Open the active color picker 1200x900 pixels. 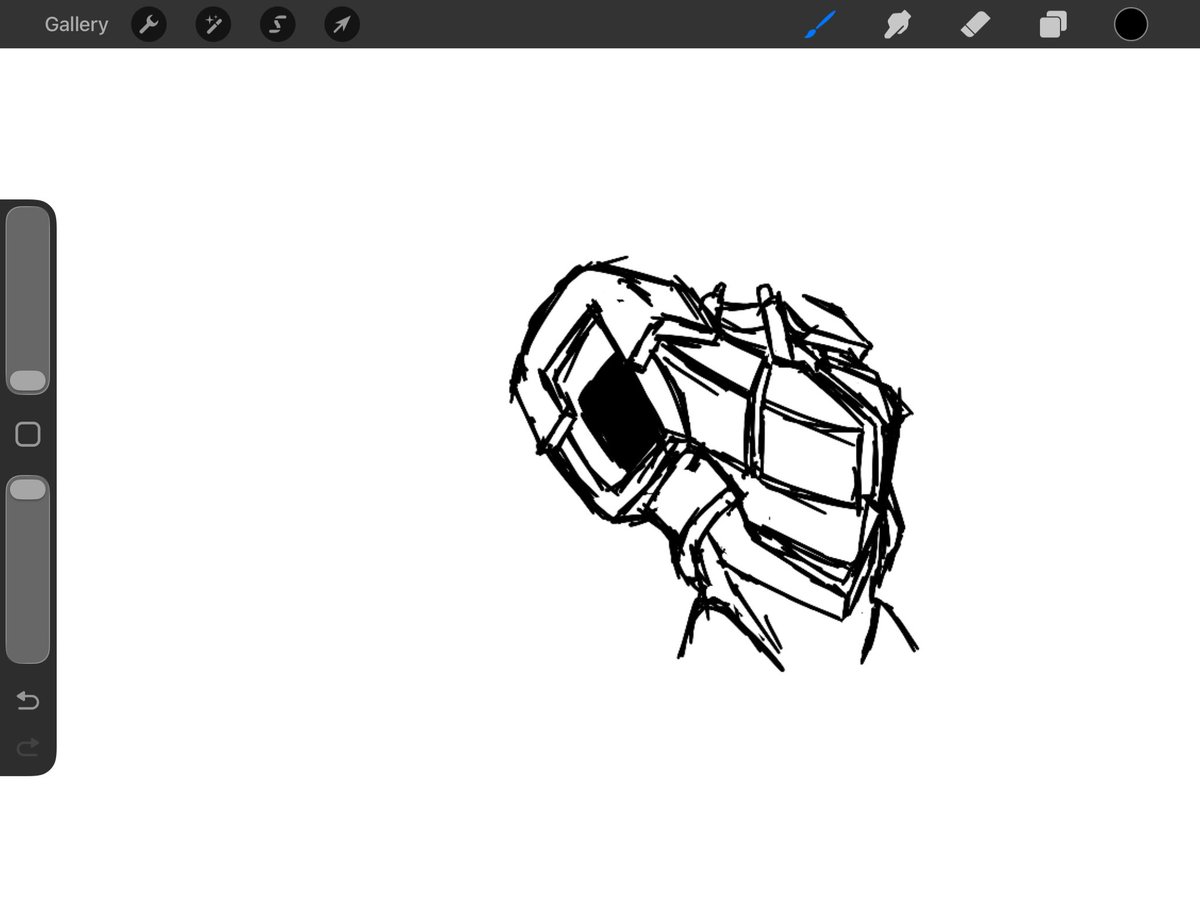click(x=1131, y=24)
